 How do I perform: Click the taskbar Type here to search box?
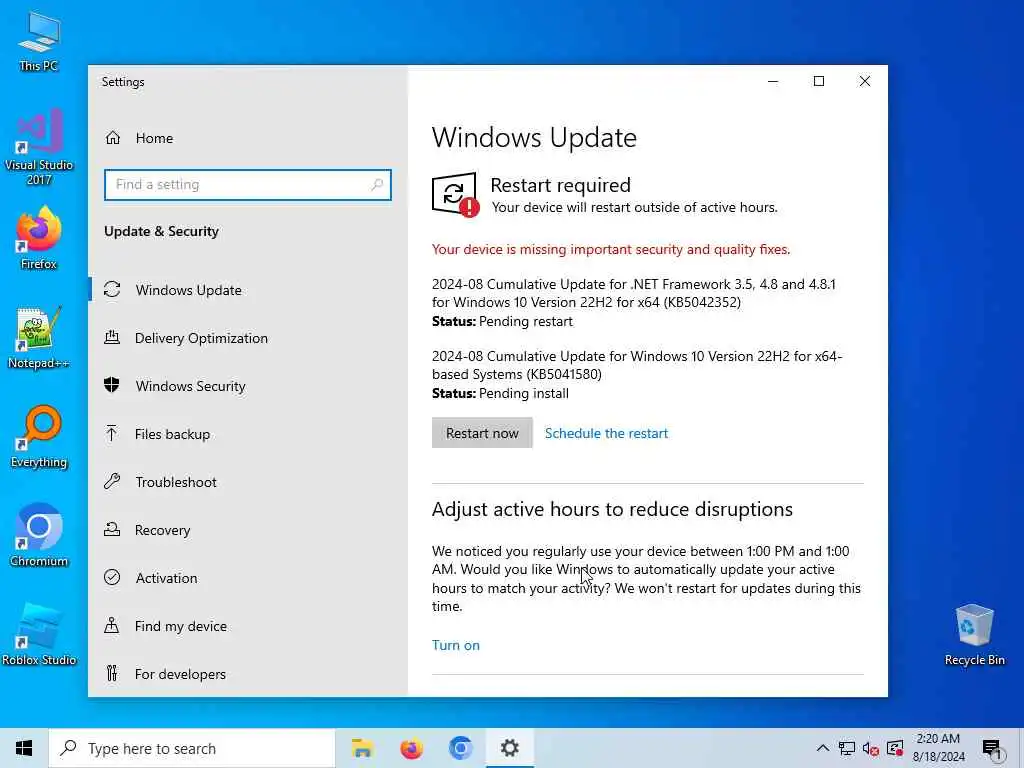pyautogui.click(x=192, y=748)
